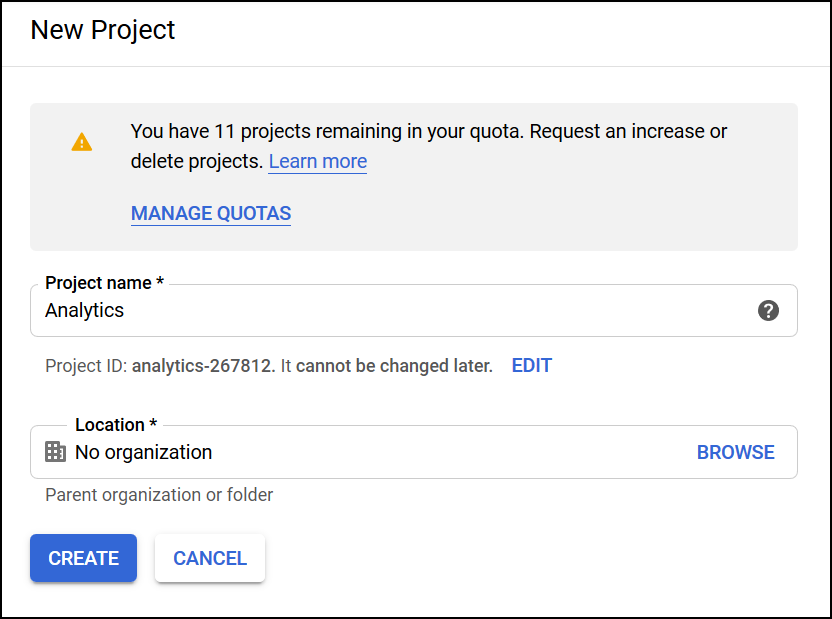Click the Parent organization or folder helper text
832x619 pixels.
(x=158, y=495)
